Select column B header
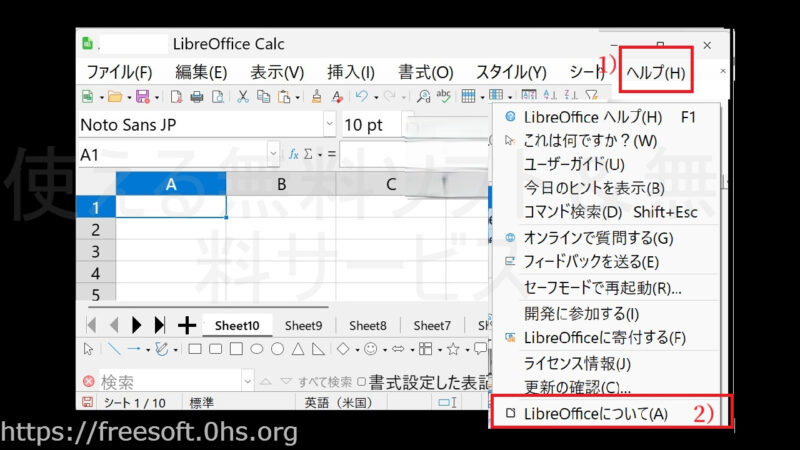The width and height of the screenshot is (800, 450). 281,184
